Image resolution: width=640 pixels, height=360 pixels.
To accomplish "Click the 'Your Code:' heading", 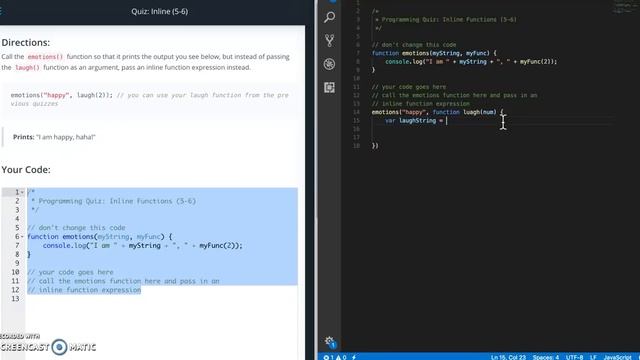I will pos(26,169).
